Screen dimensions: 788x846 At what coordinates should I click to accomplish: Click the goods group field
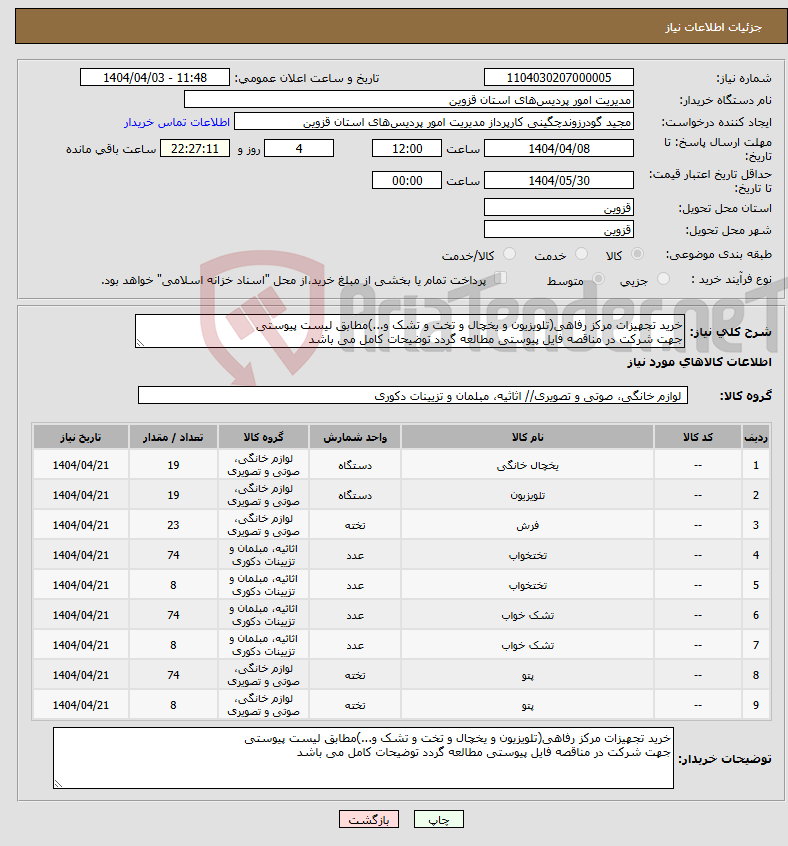(x=413, y=395)
